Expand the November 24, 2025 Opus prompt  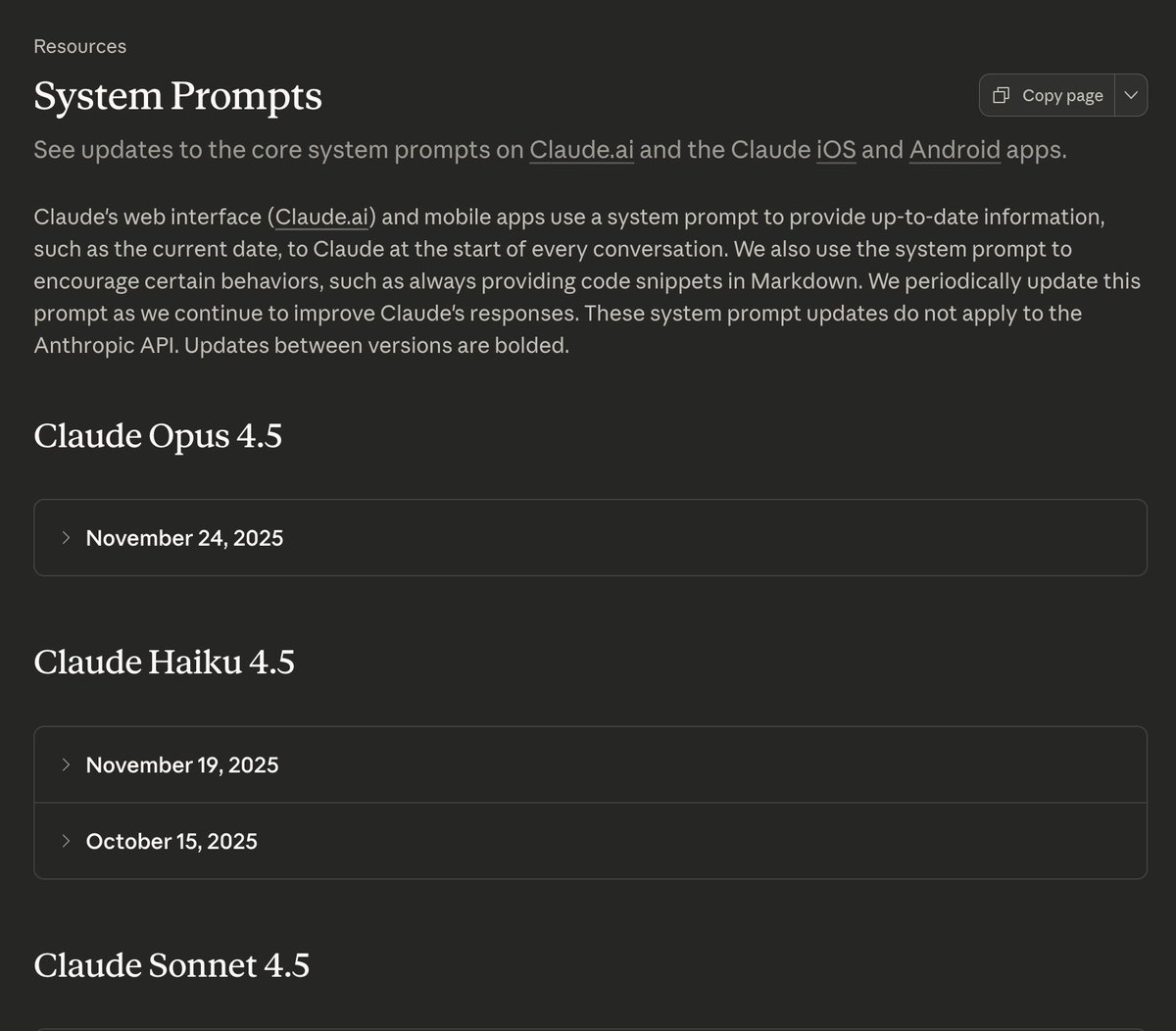click(x=184, y=538)
